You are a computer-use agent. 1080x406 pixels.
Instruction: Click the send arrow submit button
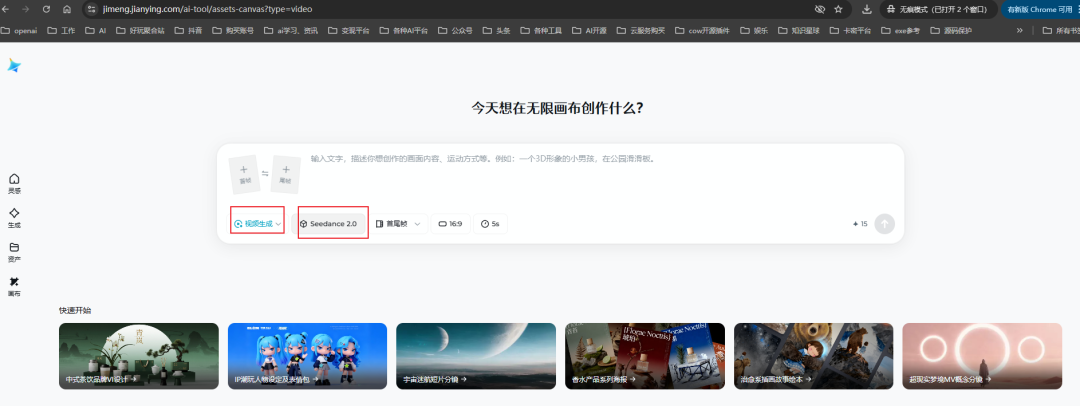click(884, 224)
